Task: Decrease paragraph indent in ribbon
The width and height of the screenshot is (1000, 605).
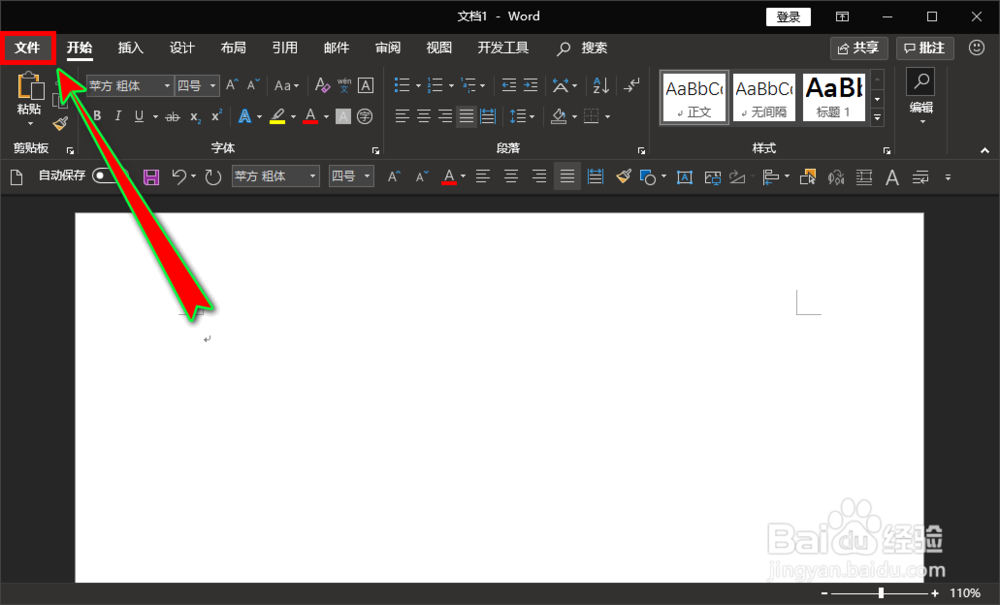Action: coord(508,85)
